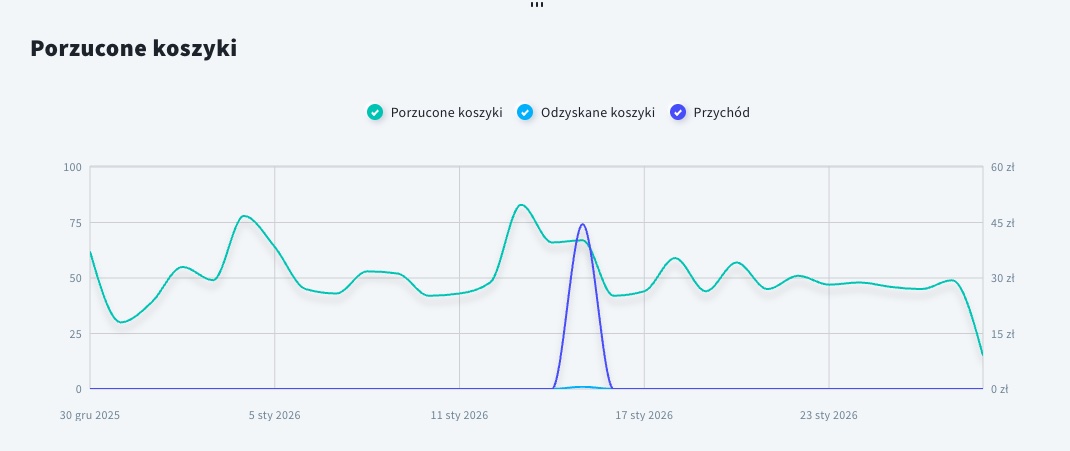Click the purple revenue spike peak
Screen dimensions: 1070x451
[x=583, y=225]
